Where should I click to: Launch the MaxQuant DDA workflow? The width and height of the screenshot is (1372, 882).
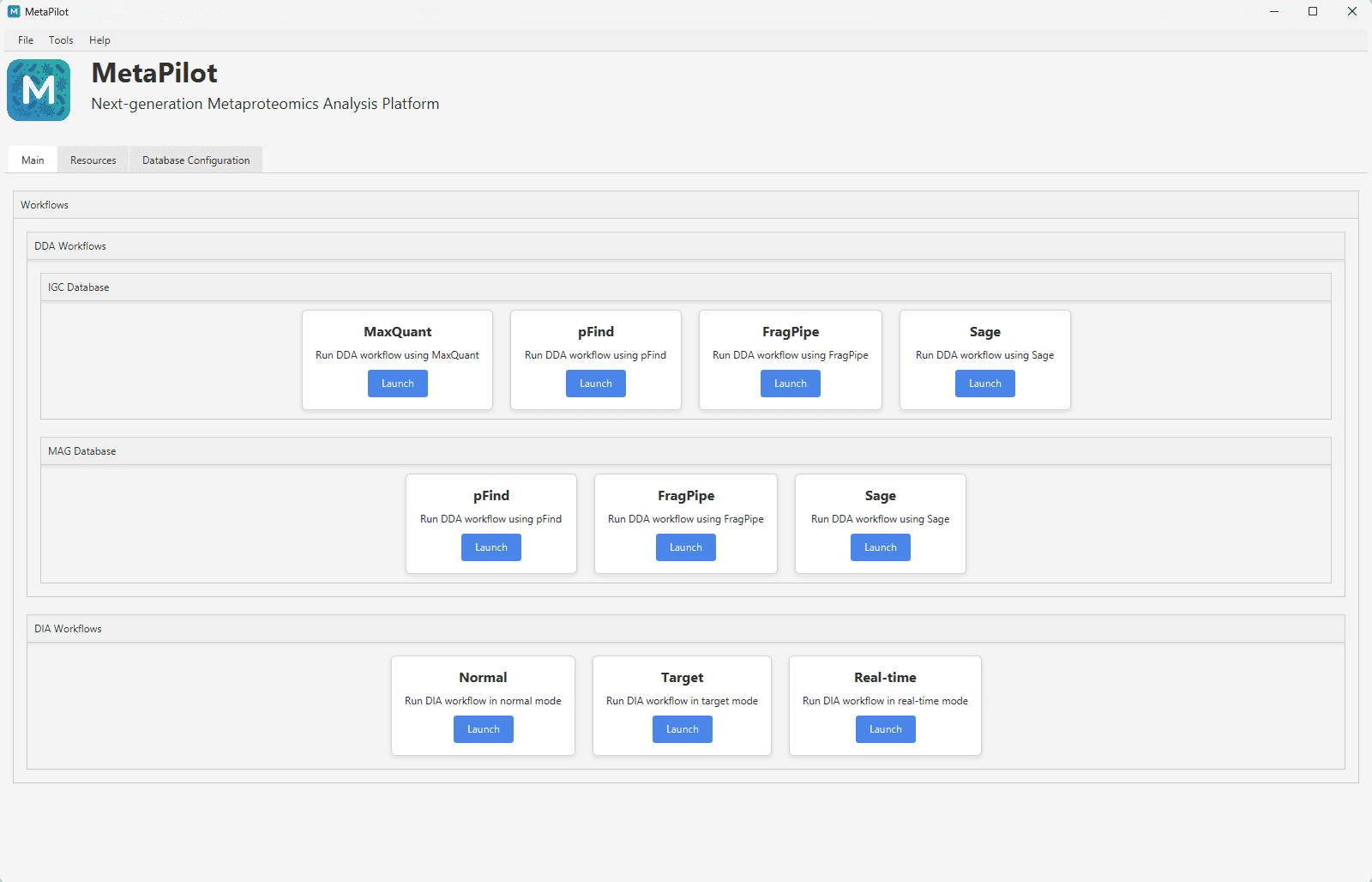click(397, 384)
